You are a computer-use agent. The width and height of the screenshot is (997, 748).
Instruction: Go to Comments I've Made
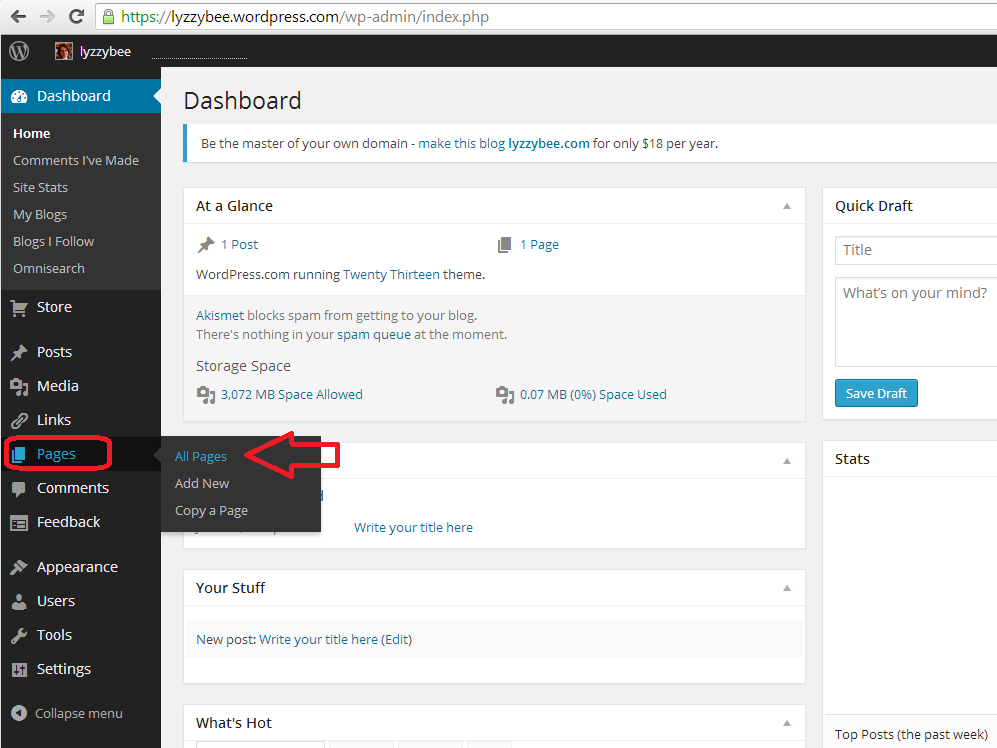click(76, 160)
